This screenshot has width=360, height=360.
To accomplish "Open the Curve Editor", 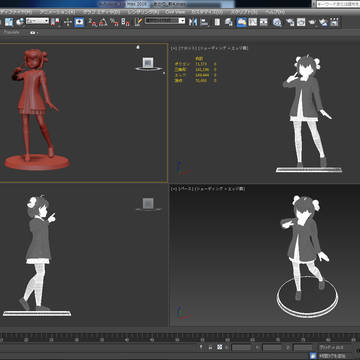I will tap(253, 22).
